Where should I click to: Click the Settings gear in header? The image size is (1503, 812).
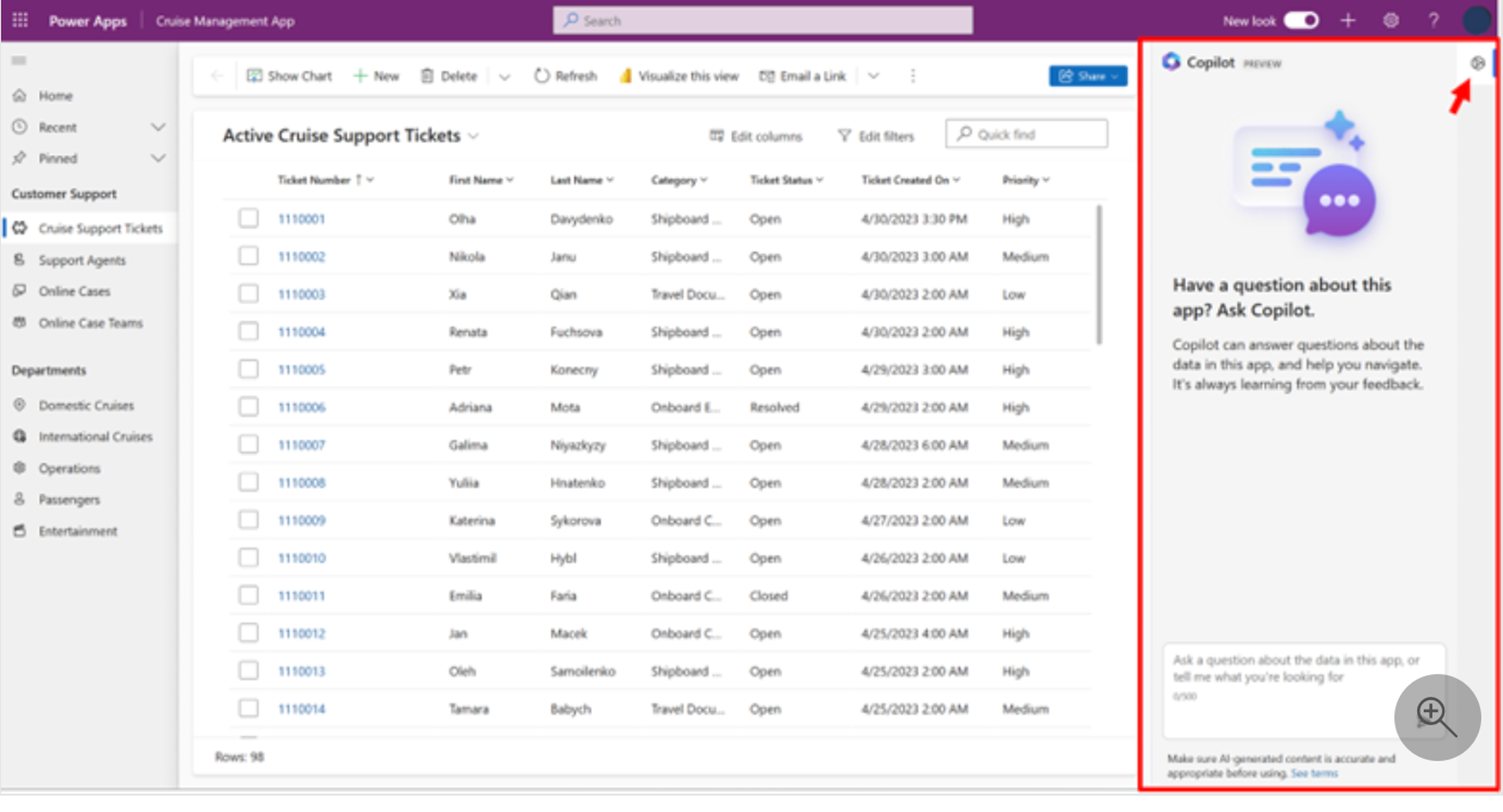(x=1391, y=21)
